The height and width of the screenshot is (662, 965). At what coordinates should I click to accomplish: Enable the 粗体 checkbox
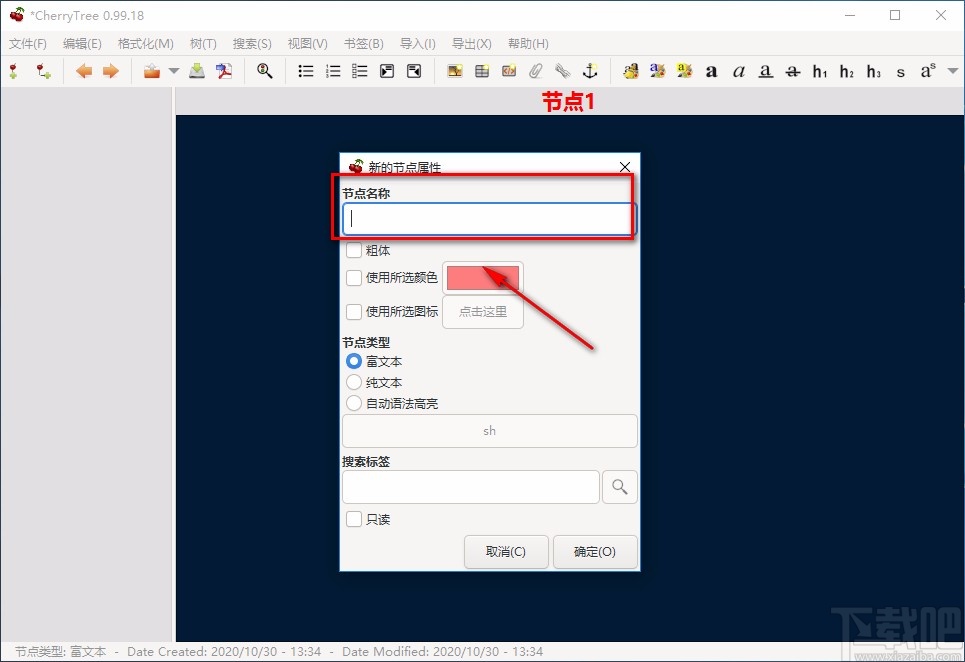pos(354,250)
